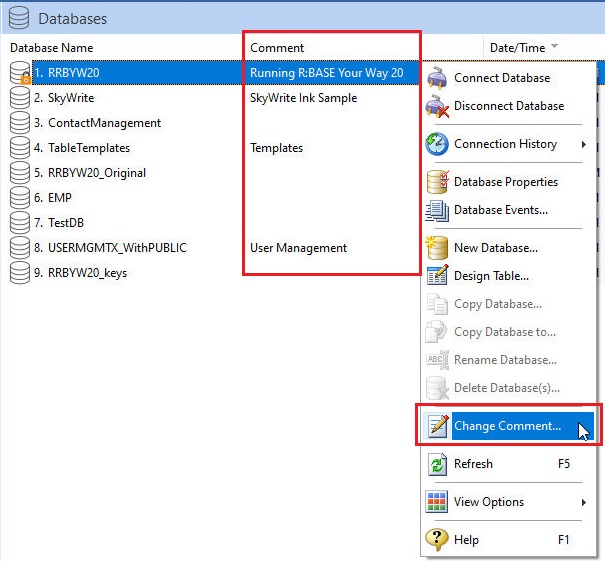
Task: Select Change Comment... menu entry
Action: point(509,426)
